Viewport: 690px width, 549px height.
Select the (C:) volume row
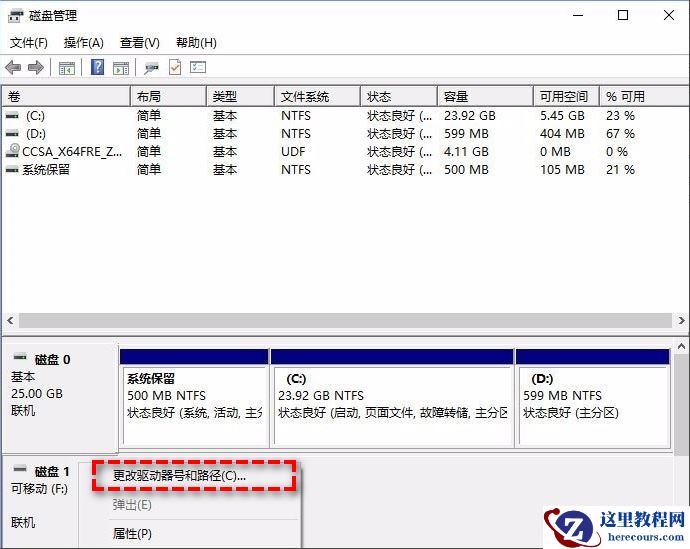(345, 116)
